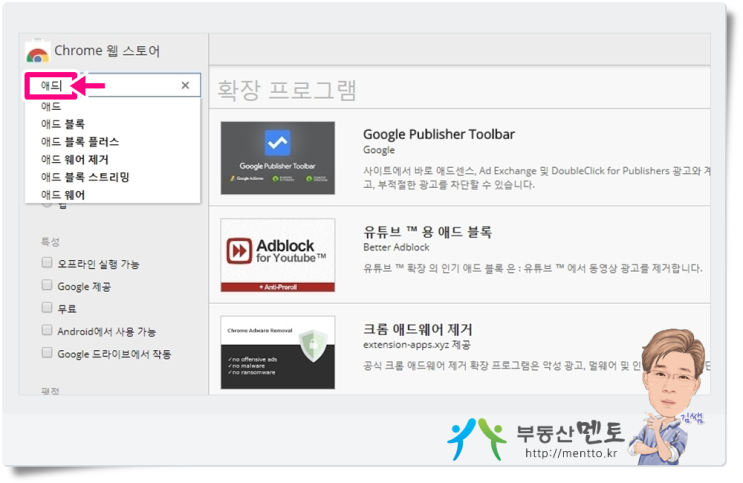The height and width of the screenshot is (483, 743).
Task: Select the radio button partly hidden under suggestions
Action: (46, 204)
